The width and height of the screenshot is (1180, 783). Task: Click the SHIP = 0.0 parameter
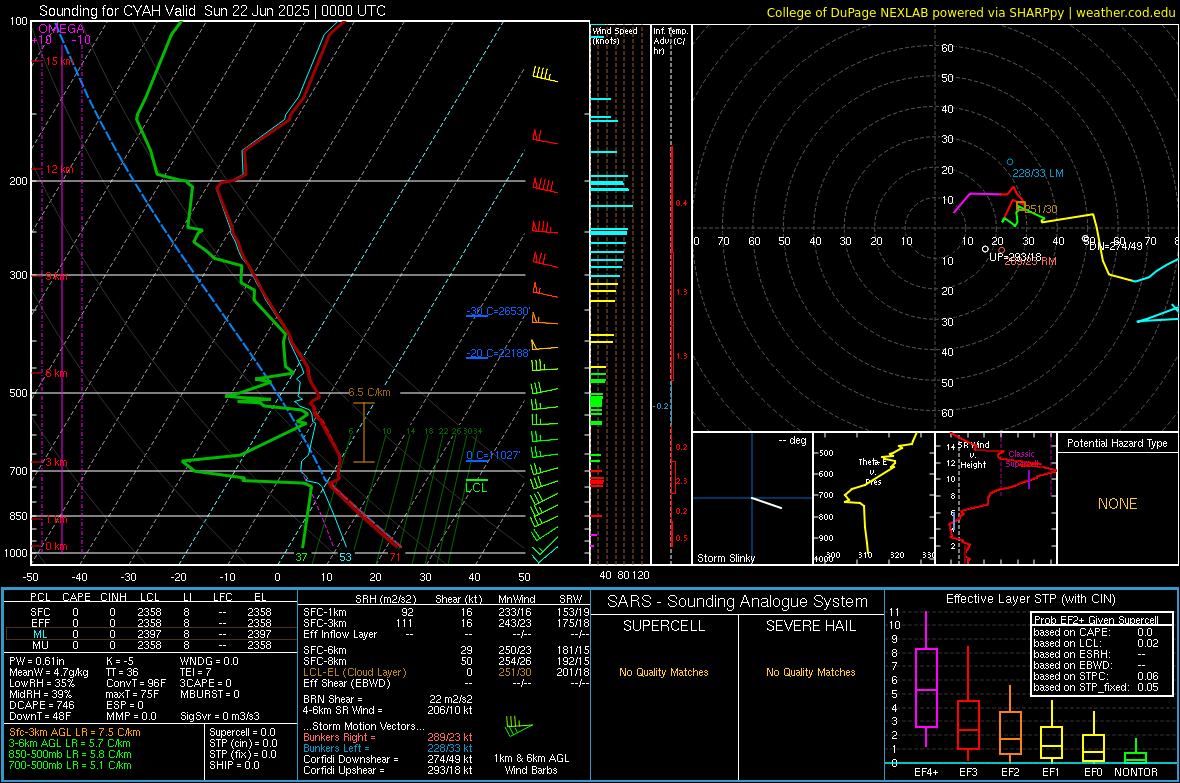click(234, 765)
